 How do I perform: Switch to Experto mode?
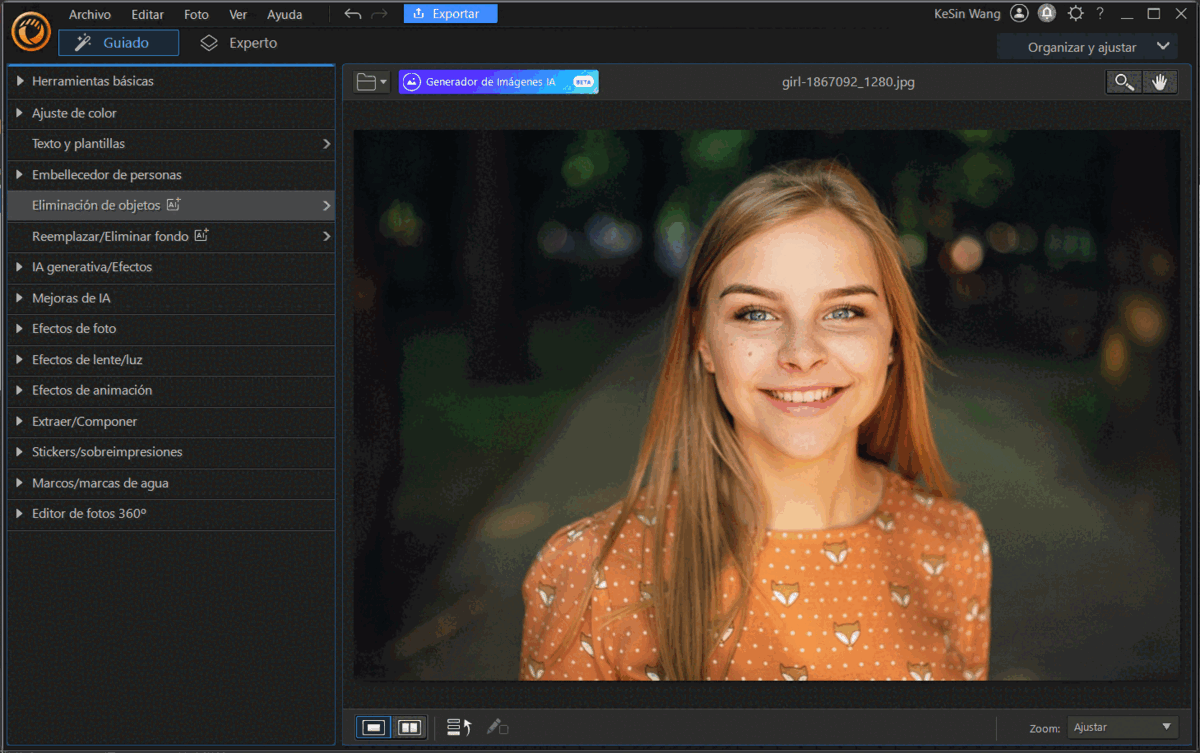pos(238,43)
